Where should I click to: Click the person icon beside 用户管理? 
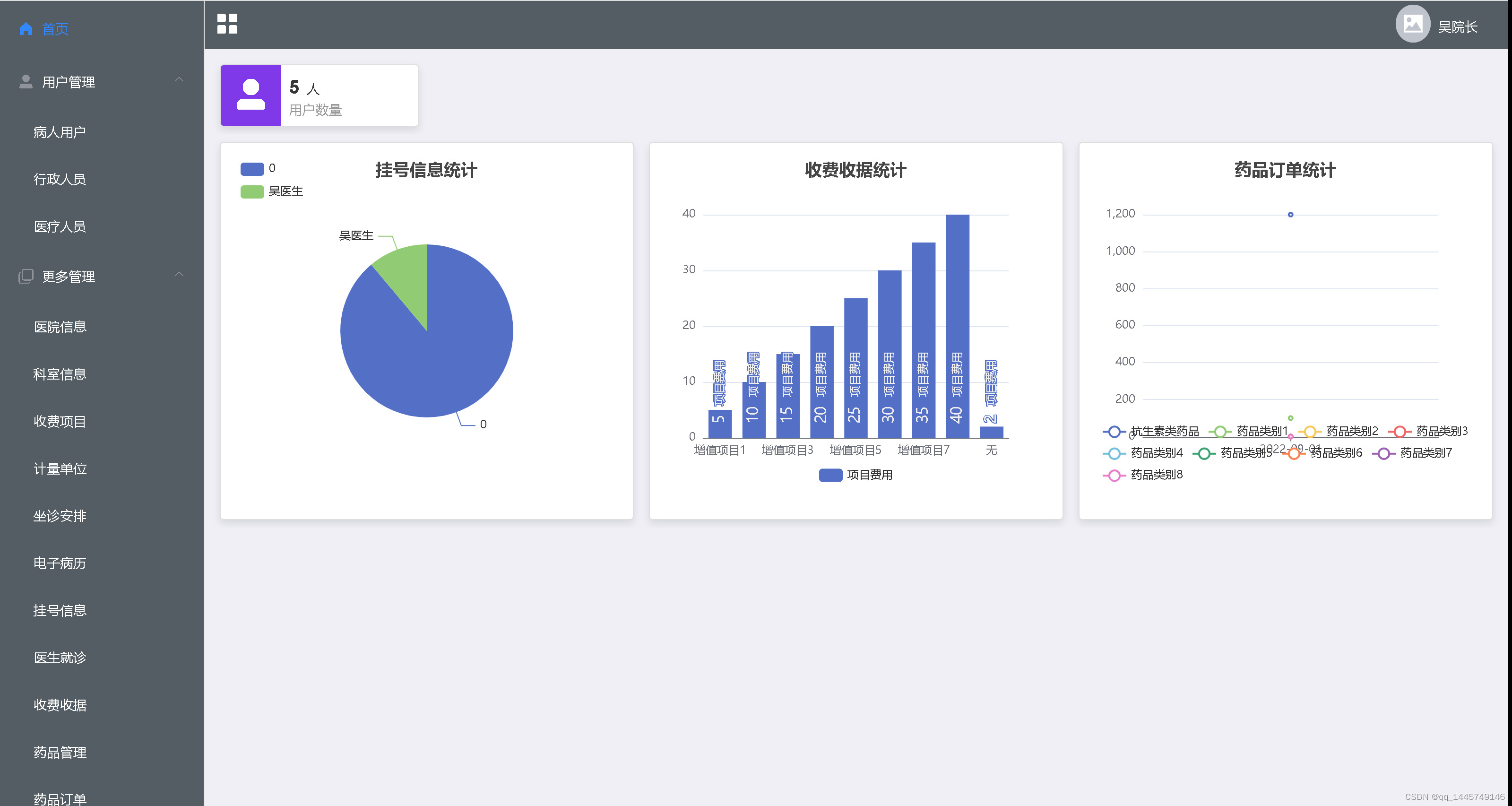[x=25, y=82]
